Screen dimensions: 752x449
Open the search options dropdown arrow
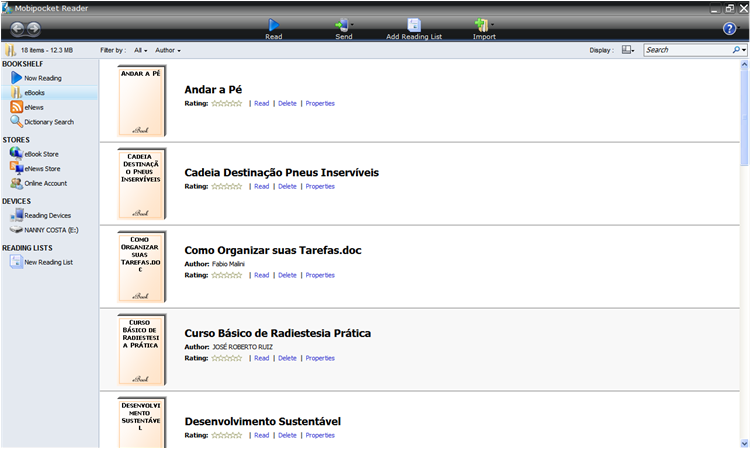pyautogui.click(x=744, y=50)
